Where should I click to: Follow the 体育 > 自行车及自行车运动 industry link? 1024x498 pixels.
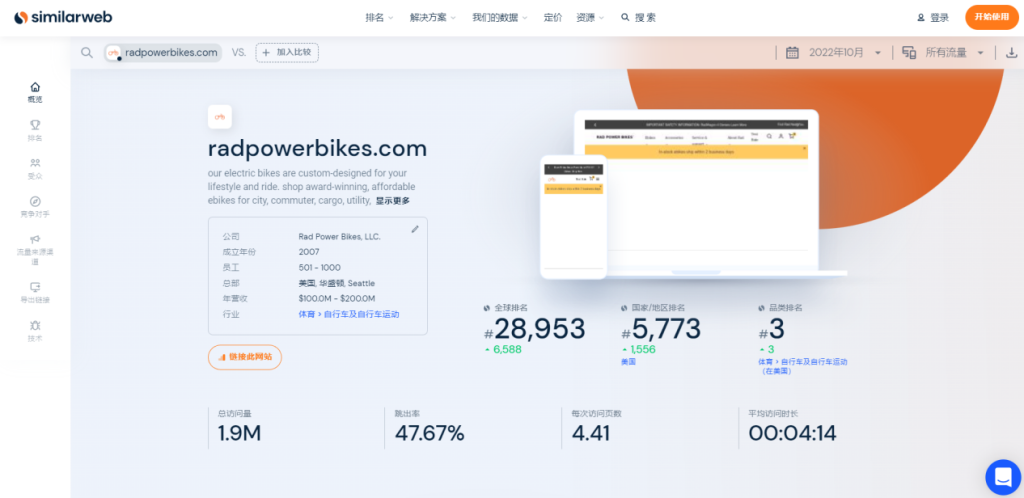[x=349, y=314]
